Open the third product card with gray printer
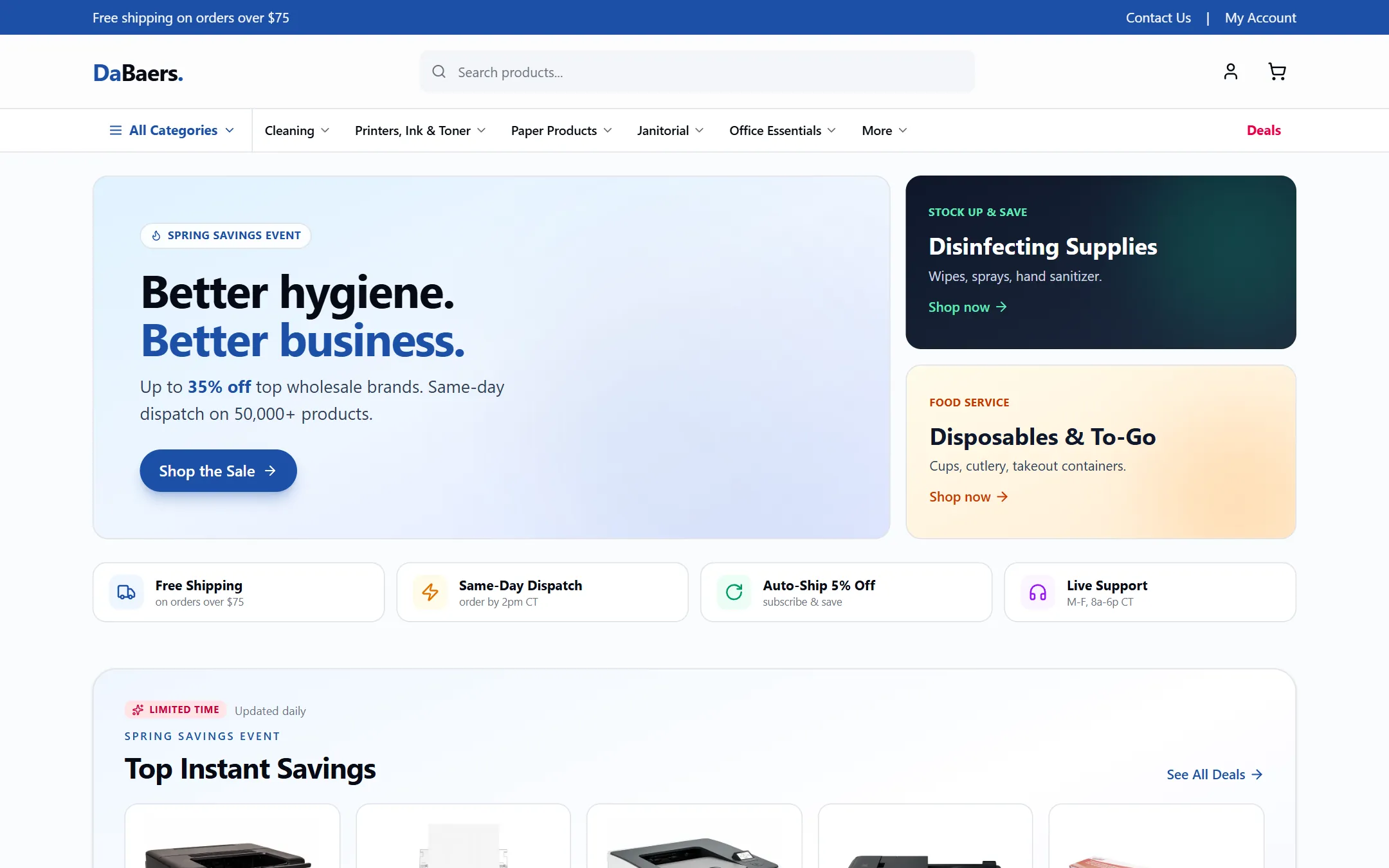 [x=694, y=836]
